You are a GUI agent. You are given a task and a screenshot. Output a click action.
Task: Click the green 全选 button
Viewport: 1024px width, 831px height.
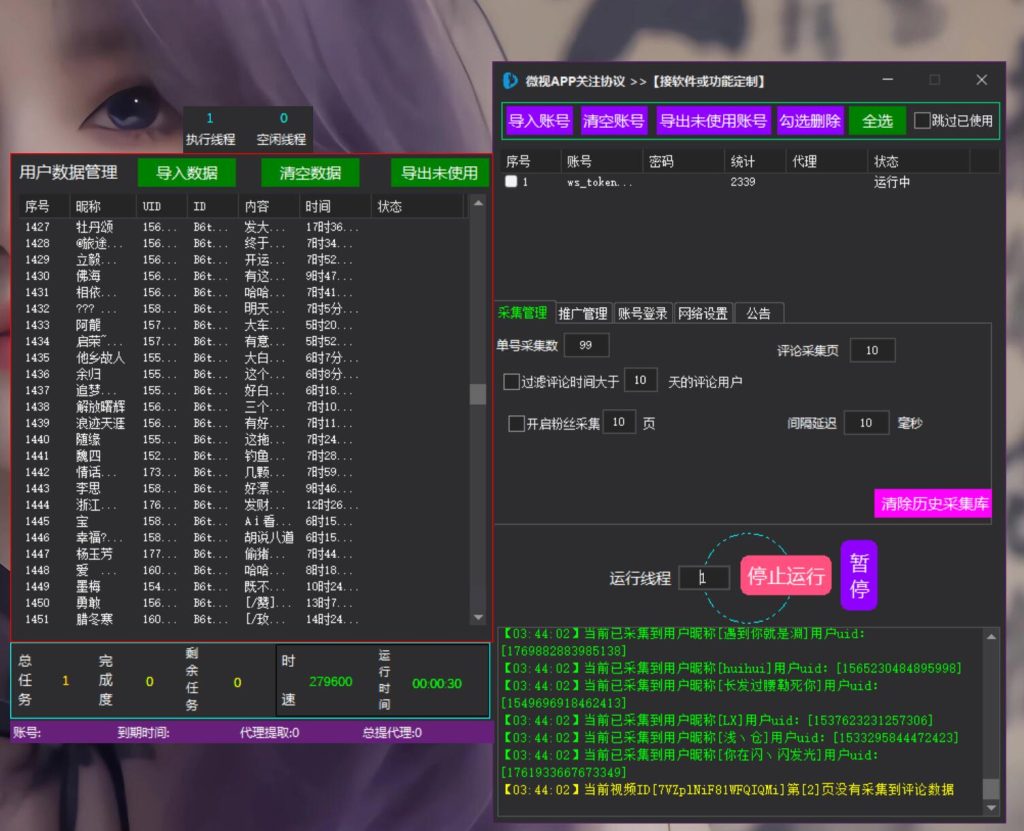(x=877, y=121)
